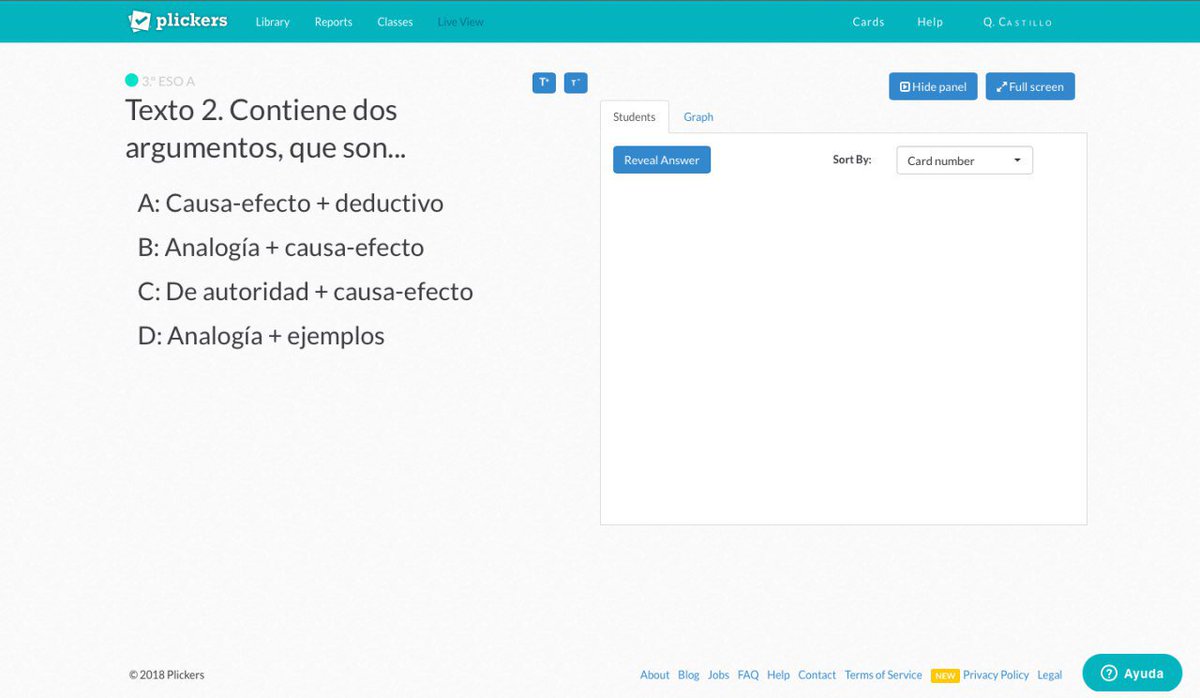This screenshot has height=698, width=1200.
Task: Switch to Full screen mode
Action: tap(1030, 87)
